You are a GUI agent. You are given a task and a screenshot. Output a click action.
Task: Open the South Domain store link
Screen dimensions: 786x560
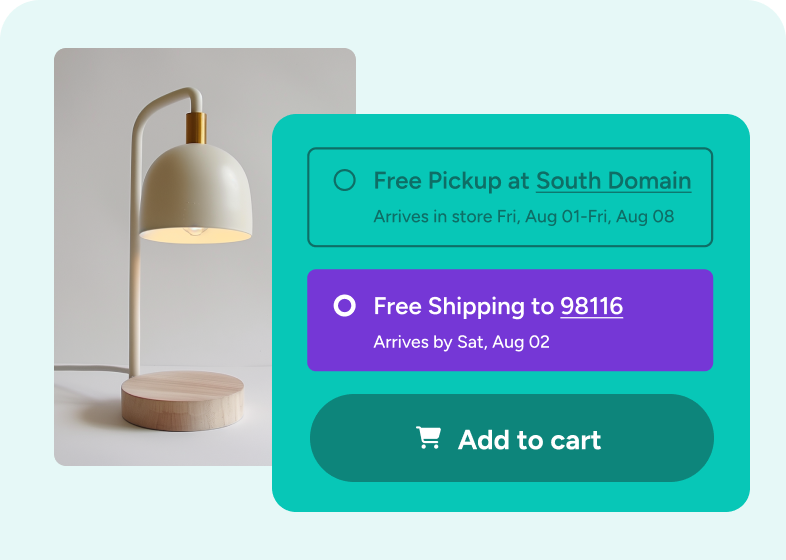(614, 181)
